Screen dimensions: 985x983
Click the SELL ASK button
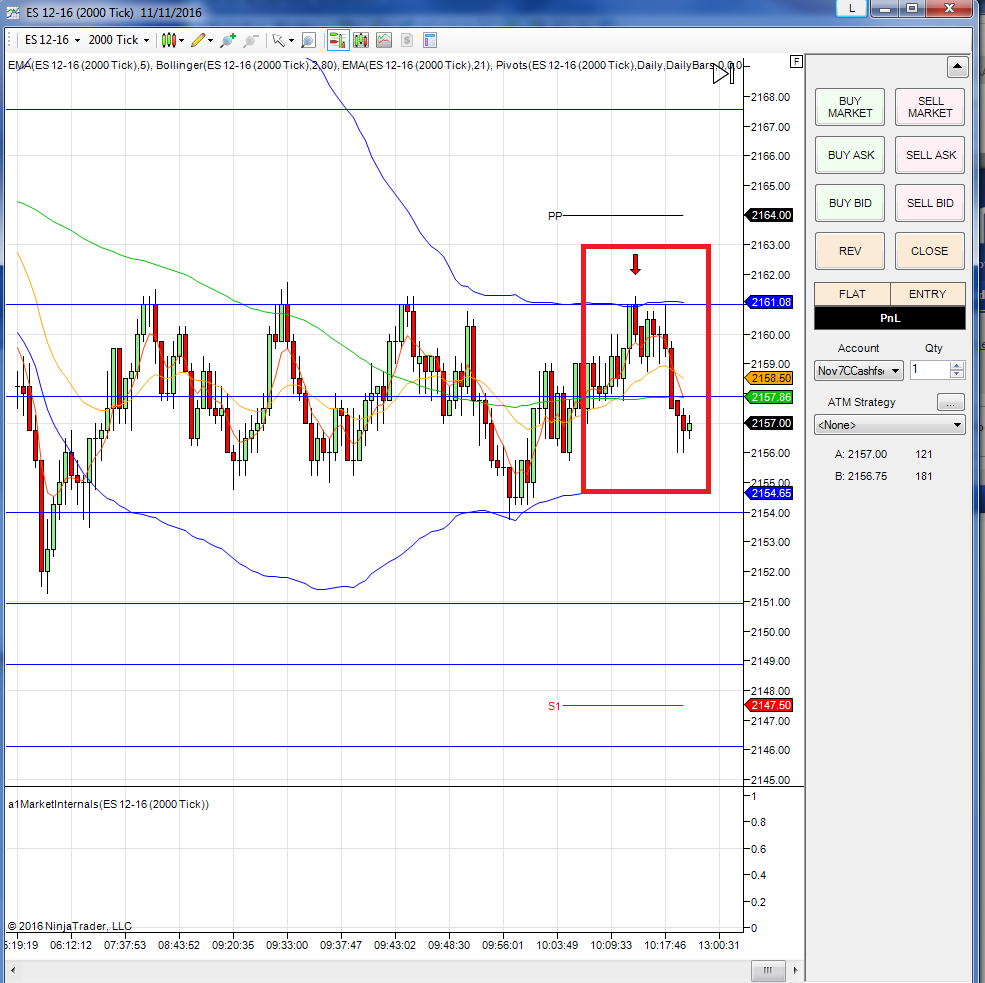point(930,155)
